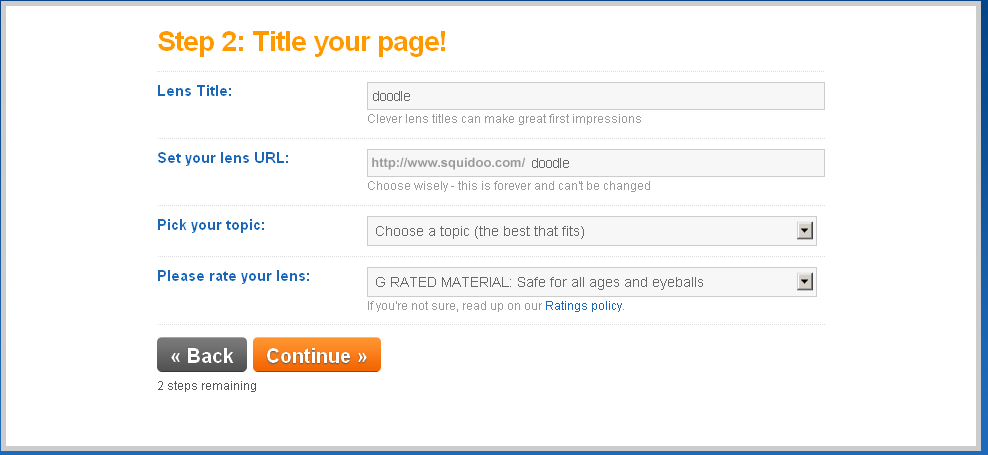The image size is (988, 455).
Task: Click the "2 steps remaining" text
Action: (207, 386)
